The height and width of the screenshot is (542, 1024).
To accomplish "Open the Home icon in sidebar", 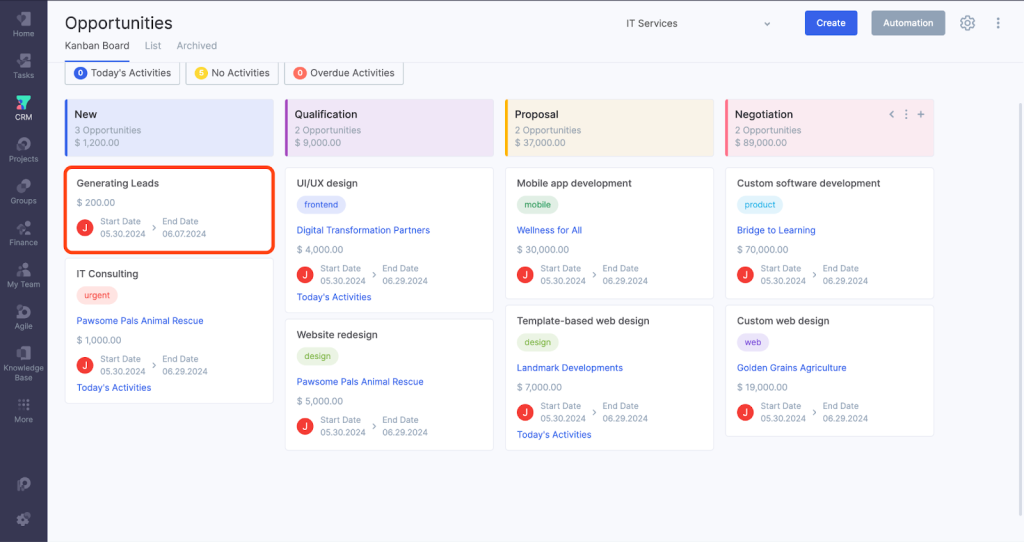I will tap(23, 24).
